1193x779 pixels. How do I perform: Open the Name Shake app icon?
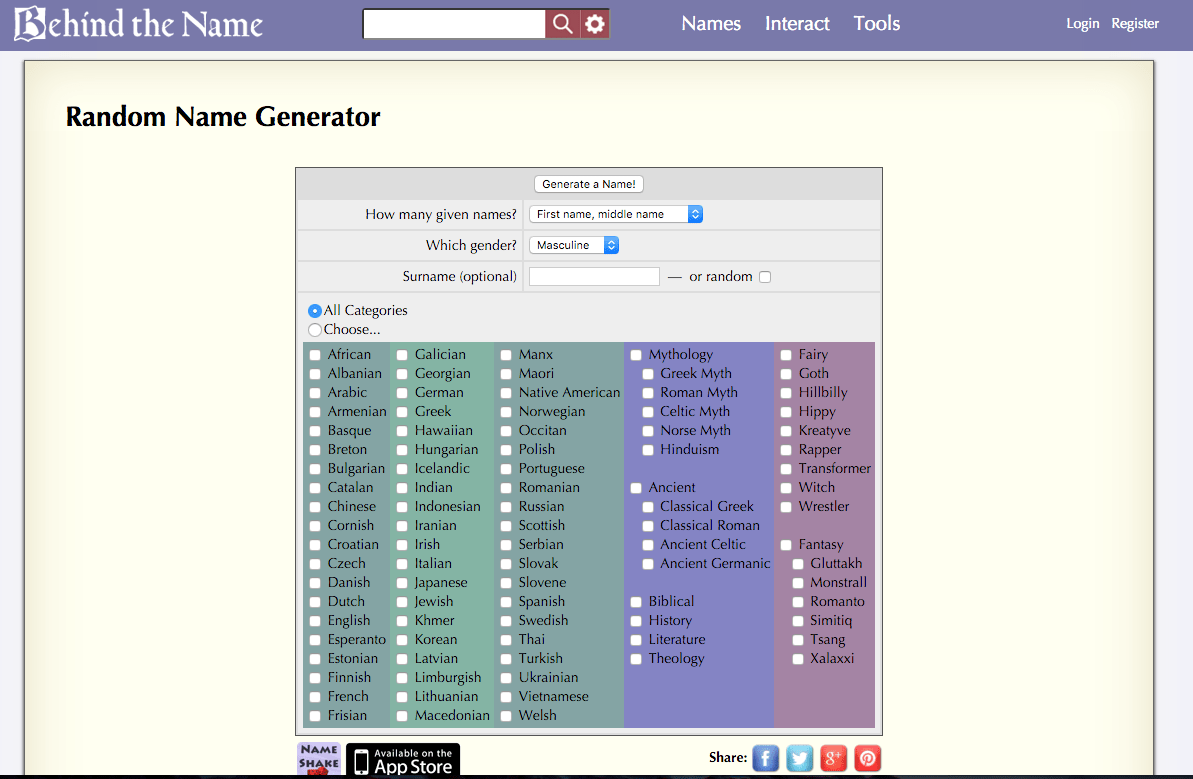coord(319,758)
